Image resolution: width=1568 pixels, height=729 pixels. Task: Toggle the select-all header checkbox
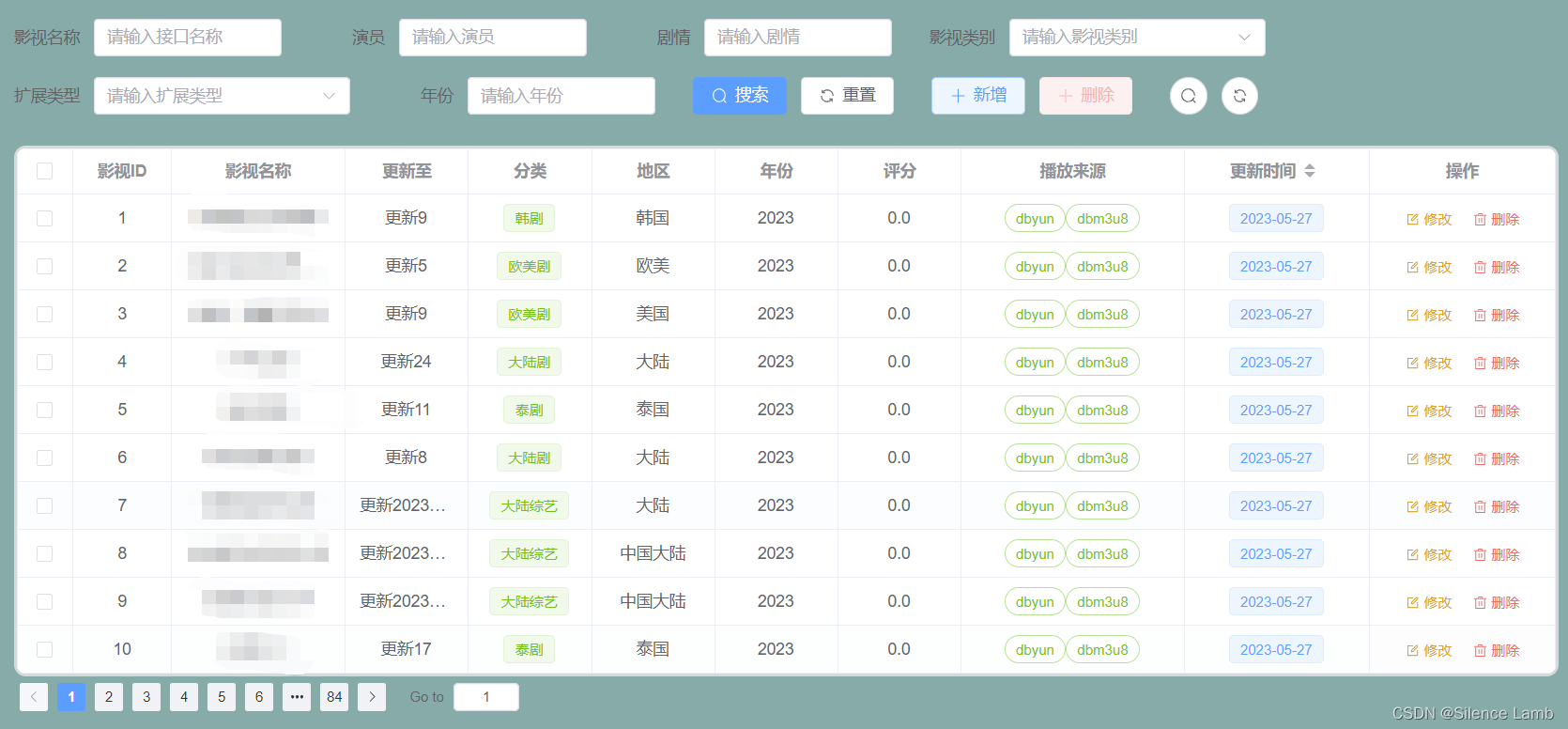pyautogui.click(x=44, y=171)
